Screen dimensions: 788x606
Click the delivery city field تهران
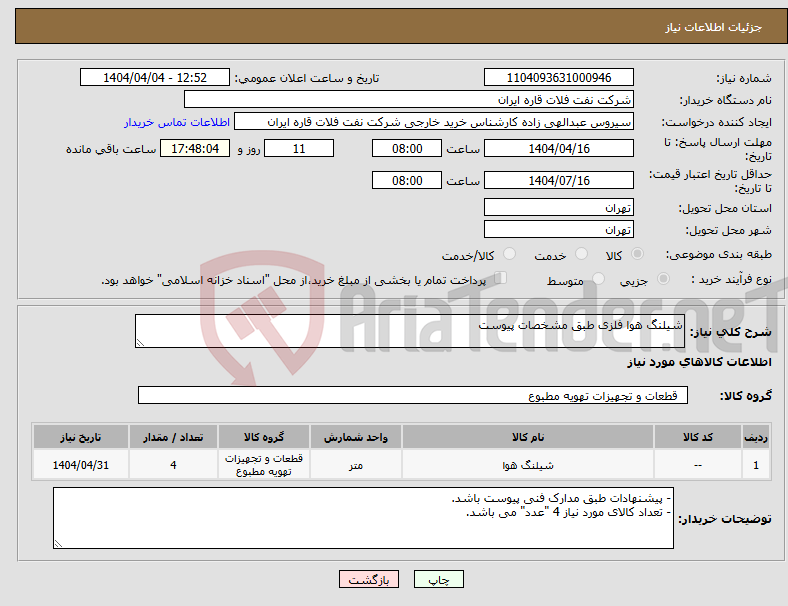pos(558,229)
